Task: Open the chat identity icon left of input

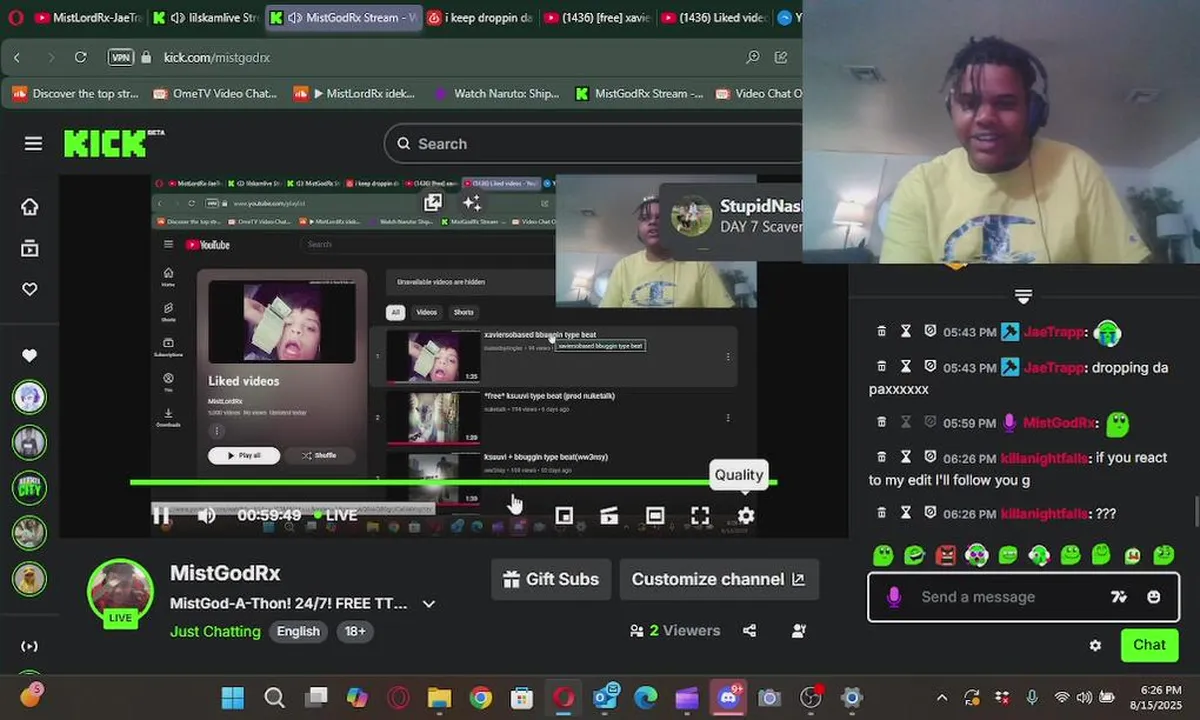Action: click(x=894, y=597)
